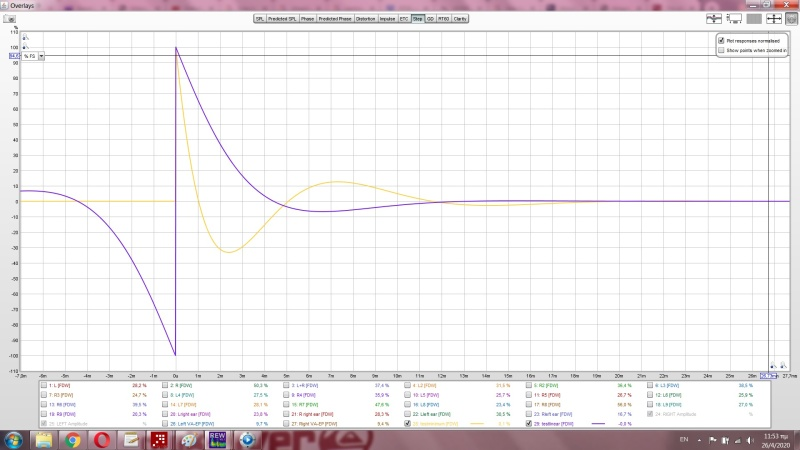Switch to the Predicted SPL tab
This screenshot has height=450, width=800.
click(281, 18)
